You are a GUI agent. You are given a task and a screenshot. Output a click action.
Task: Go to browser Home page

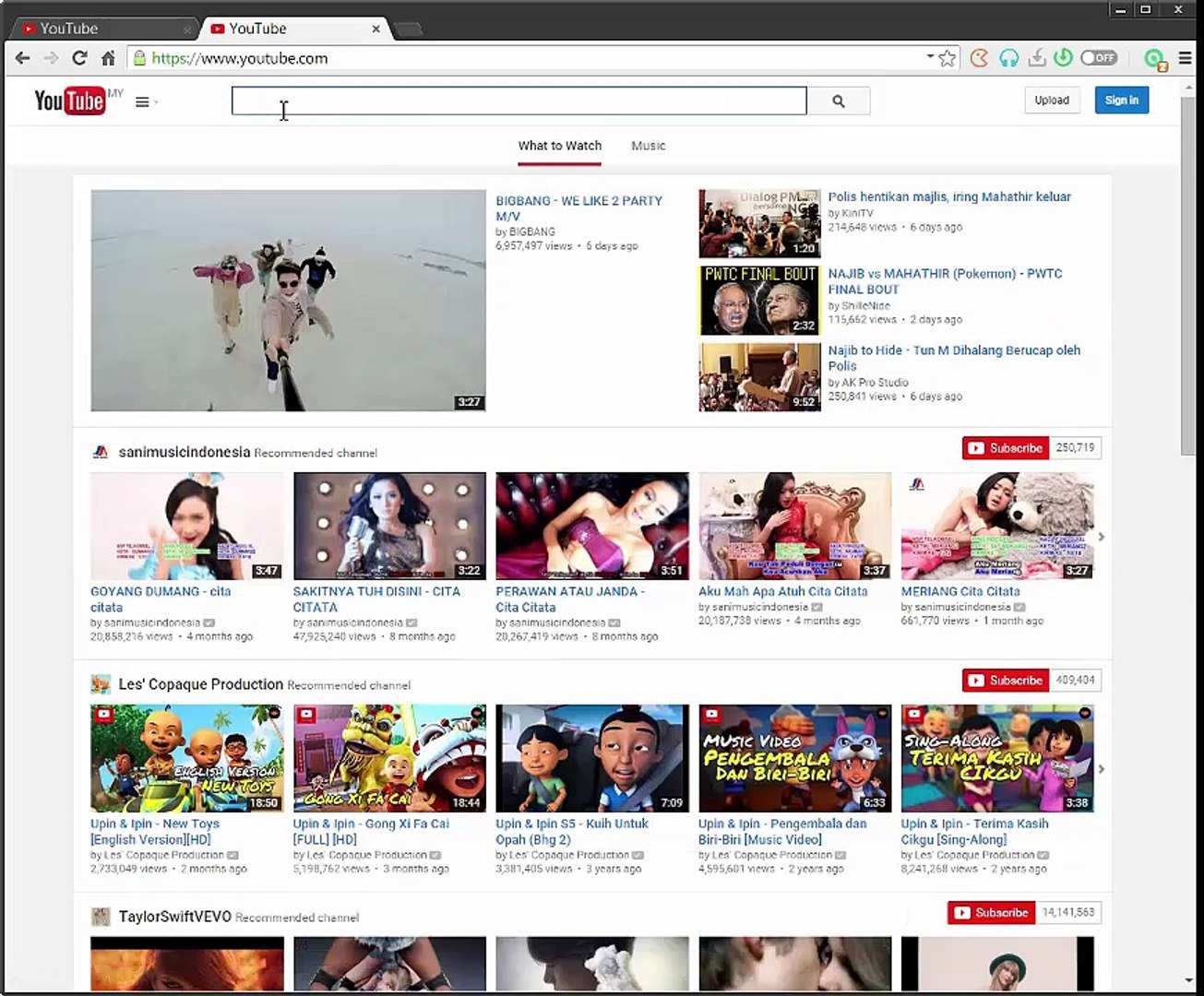108,58
